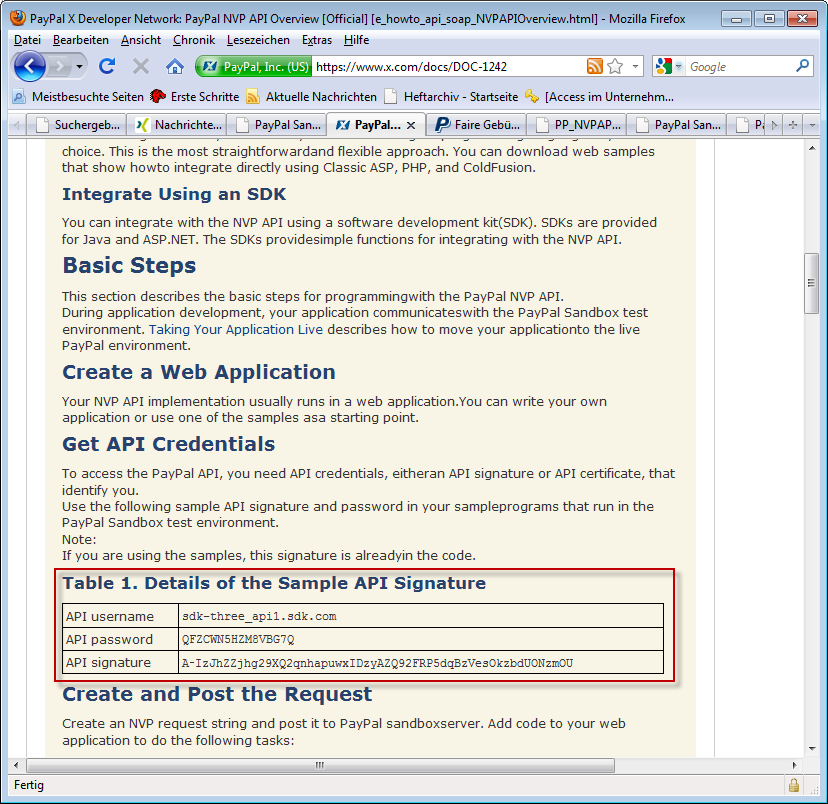Click the browser Back arrow button

point(30,66)
